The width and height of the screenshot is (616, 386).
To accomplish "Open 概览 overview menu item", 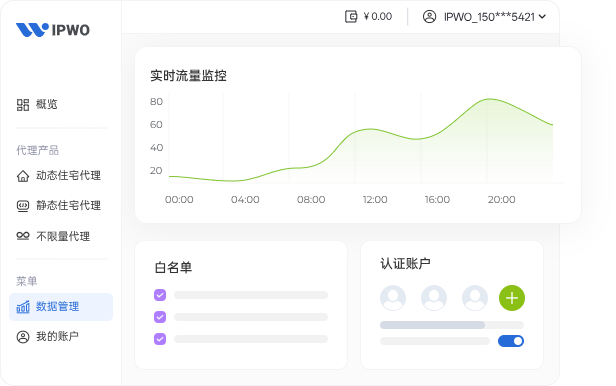I will tap(46, 104).
